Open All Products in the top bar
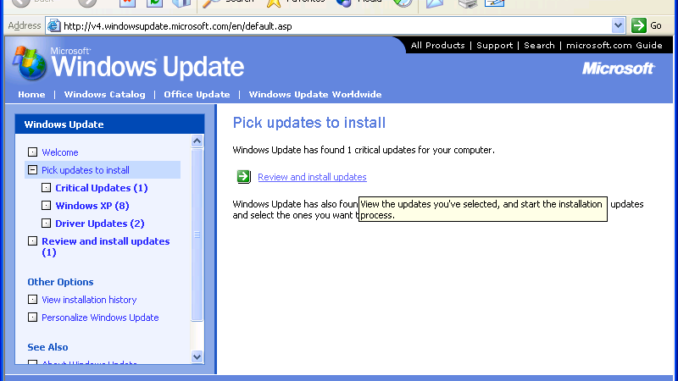Viewport: 678px width, 381px height. 438,45
